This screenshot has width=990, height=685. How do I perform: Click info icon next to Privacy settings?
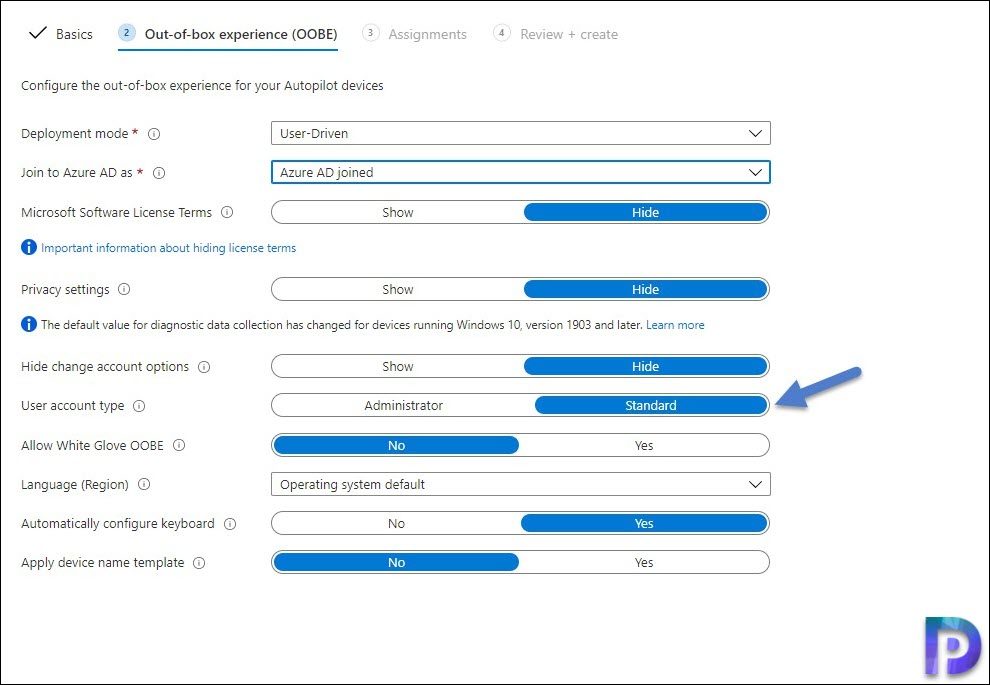pyautogui.click(x=124, y=289)
